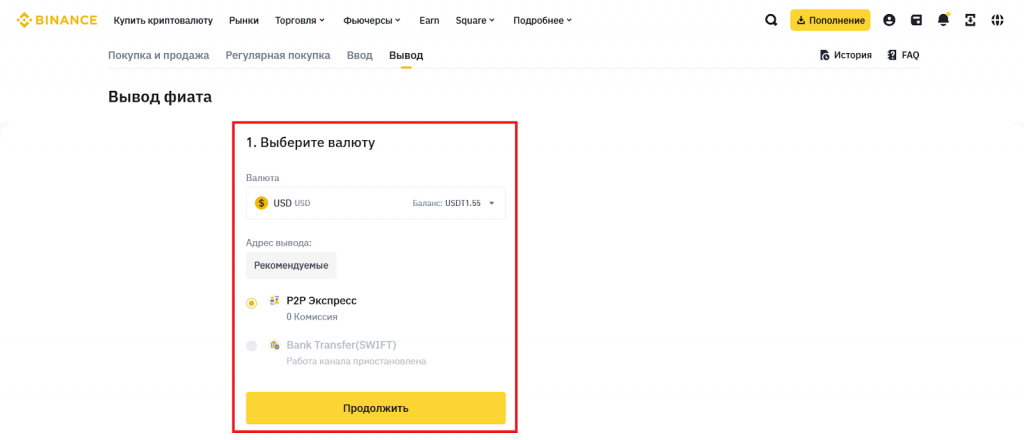1024x440 pixels.
Task: Click the Пополнение deposit button
Action: tap(830, 20)
